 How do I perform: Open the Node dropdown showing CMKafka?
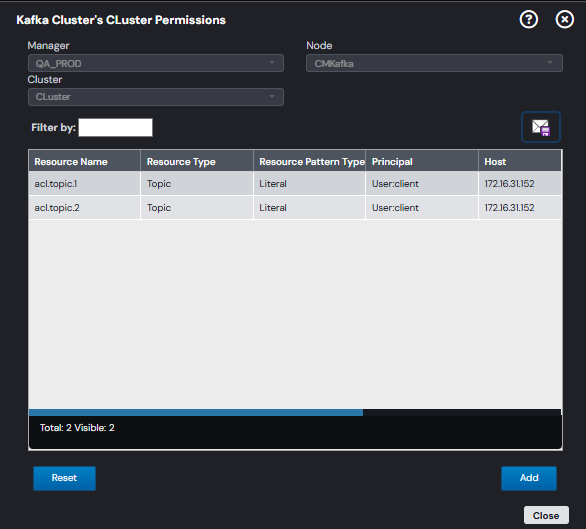[x=434, y=63]
